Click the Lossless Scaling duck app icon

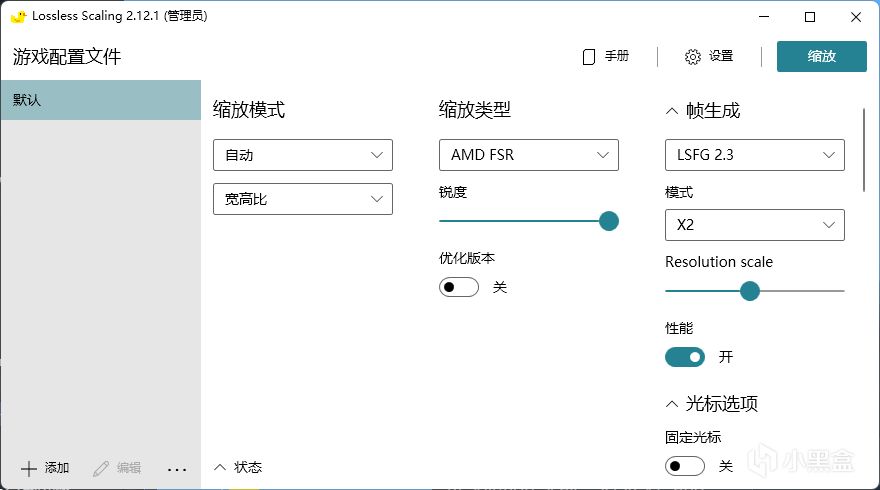coord(19,16)
